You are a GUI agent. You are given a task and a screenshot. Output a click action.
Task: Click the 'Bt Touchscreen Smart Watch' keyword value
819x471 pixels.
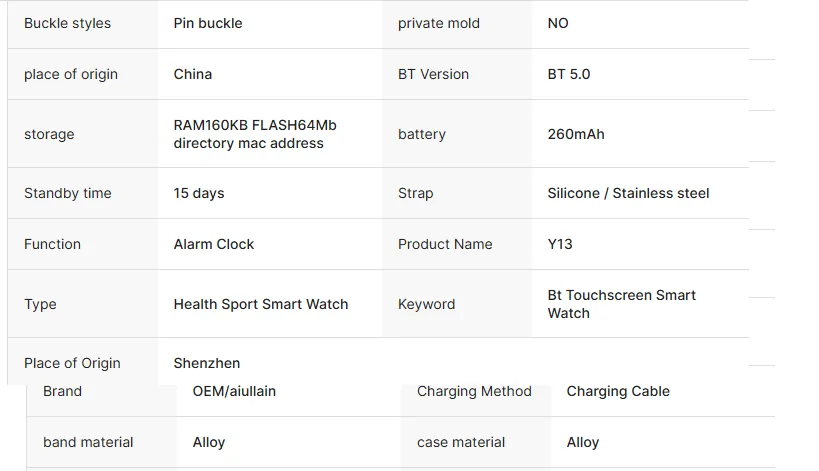[x=622, y=304]
